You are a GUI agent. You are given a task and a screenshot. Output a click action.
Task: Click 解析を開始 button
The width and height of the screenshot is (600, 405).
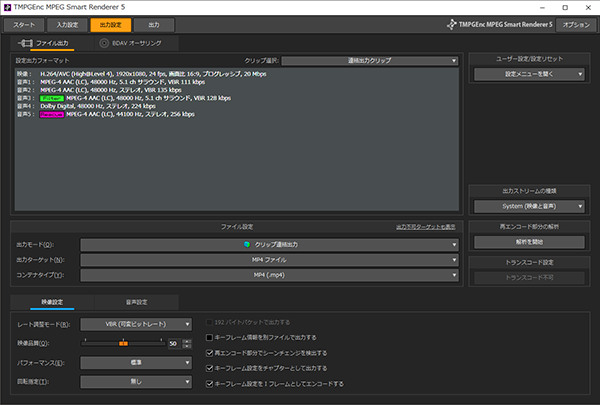[x=529, y=242]
